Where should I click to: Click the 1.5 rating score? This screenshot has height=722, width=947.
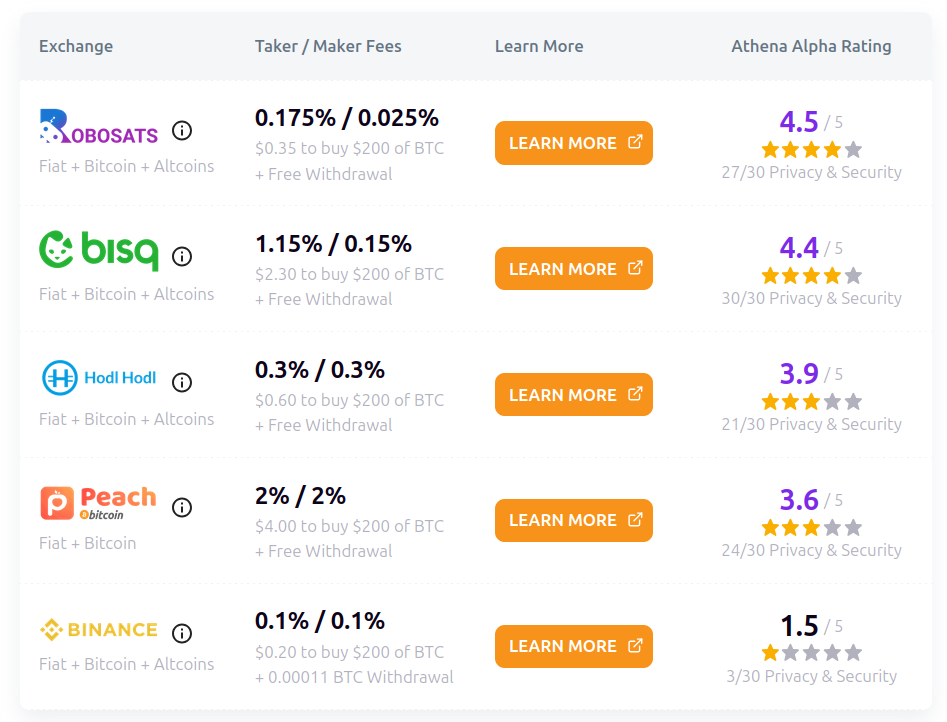798,626
